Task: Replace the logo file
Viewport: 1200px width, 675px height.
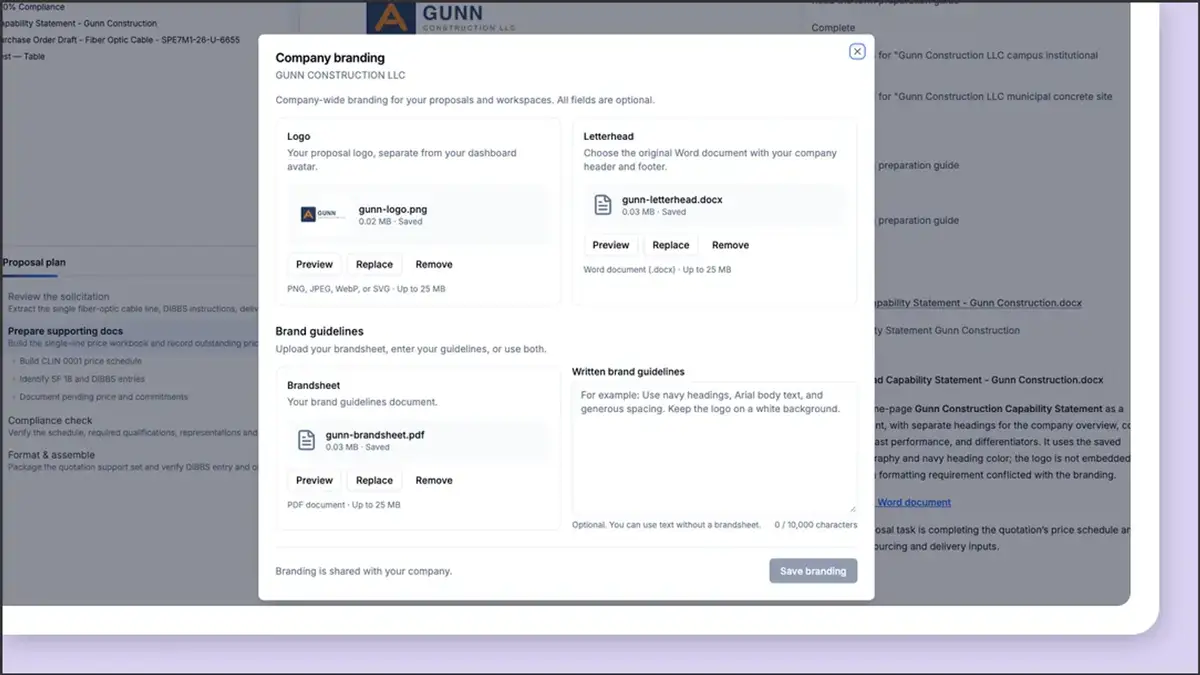Action: click(374, 264)
